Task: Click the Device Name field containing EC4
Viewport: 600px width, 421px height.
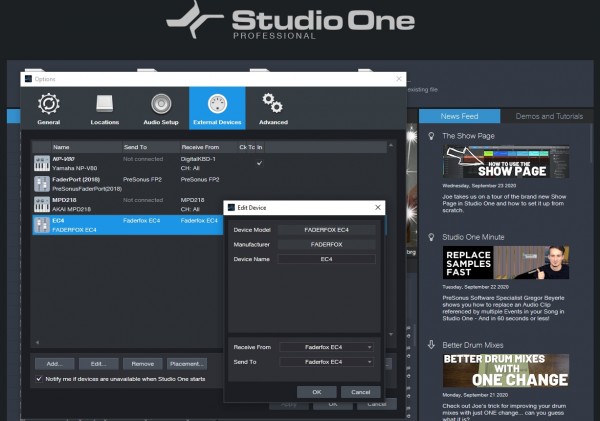Action: tap(326, 259)
